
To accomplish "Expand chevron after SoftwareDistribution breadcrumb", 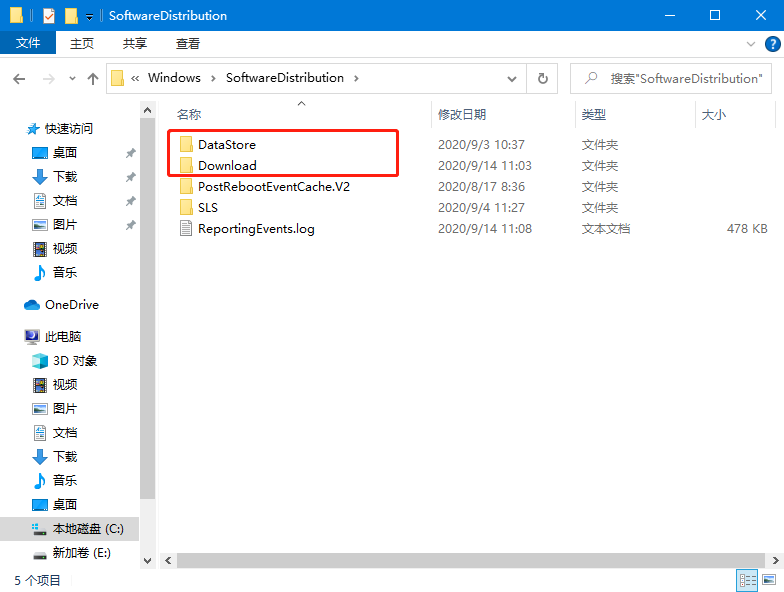I will pyautogui.click(x=356, y=78).
